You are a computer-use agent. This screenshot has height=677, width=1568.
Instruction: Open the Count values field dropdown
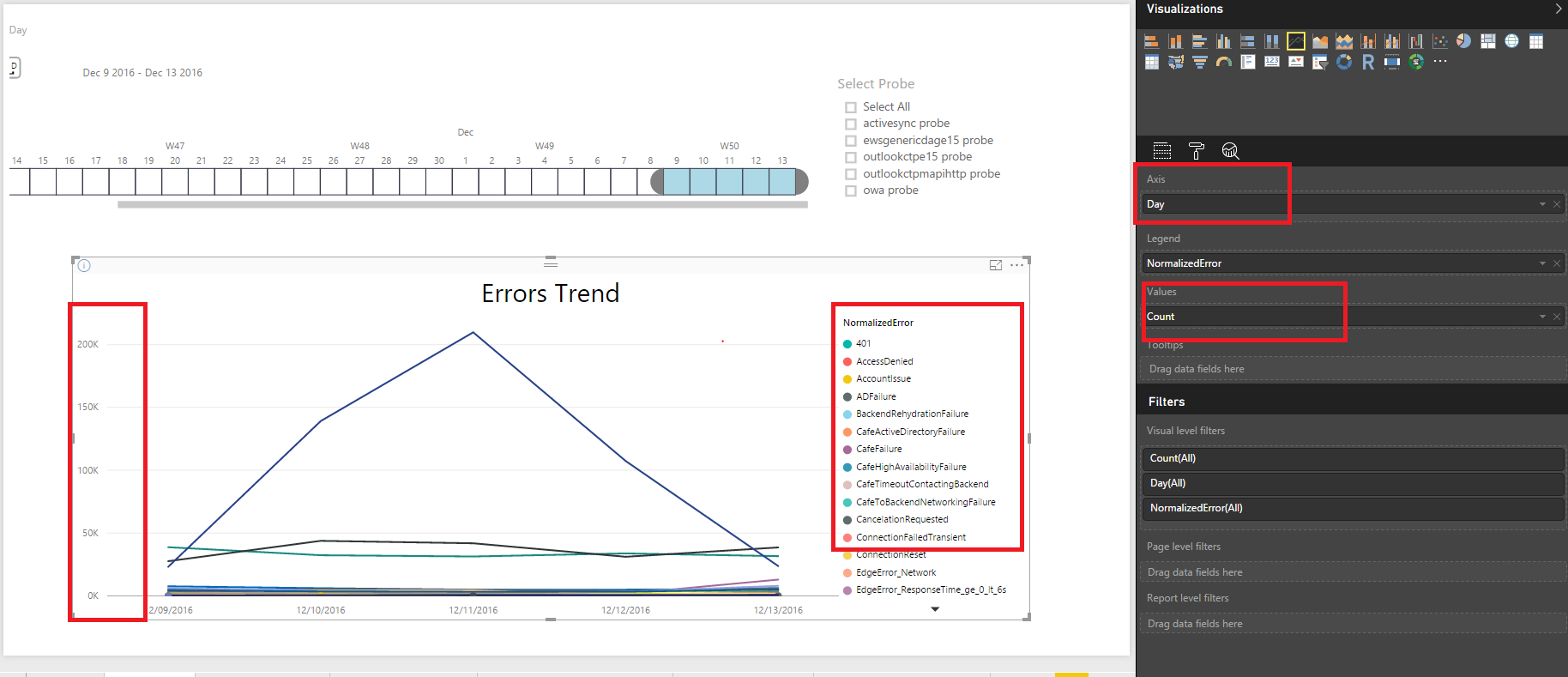coord(1542,317)
